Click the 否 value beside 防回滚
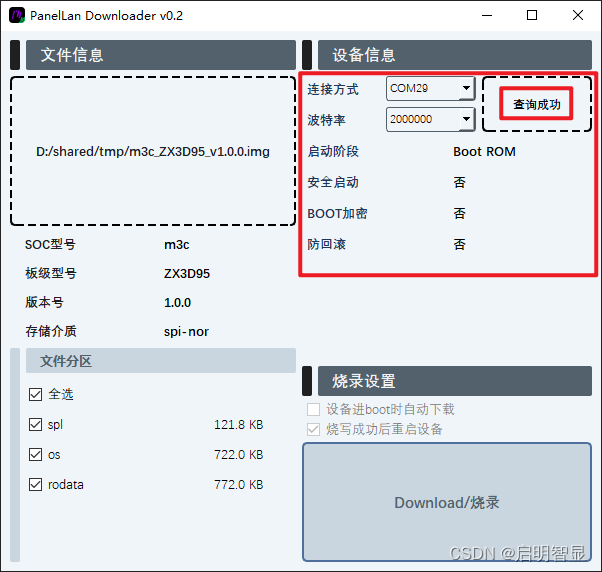The image size is (602, 572). (x=460, y=244)
